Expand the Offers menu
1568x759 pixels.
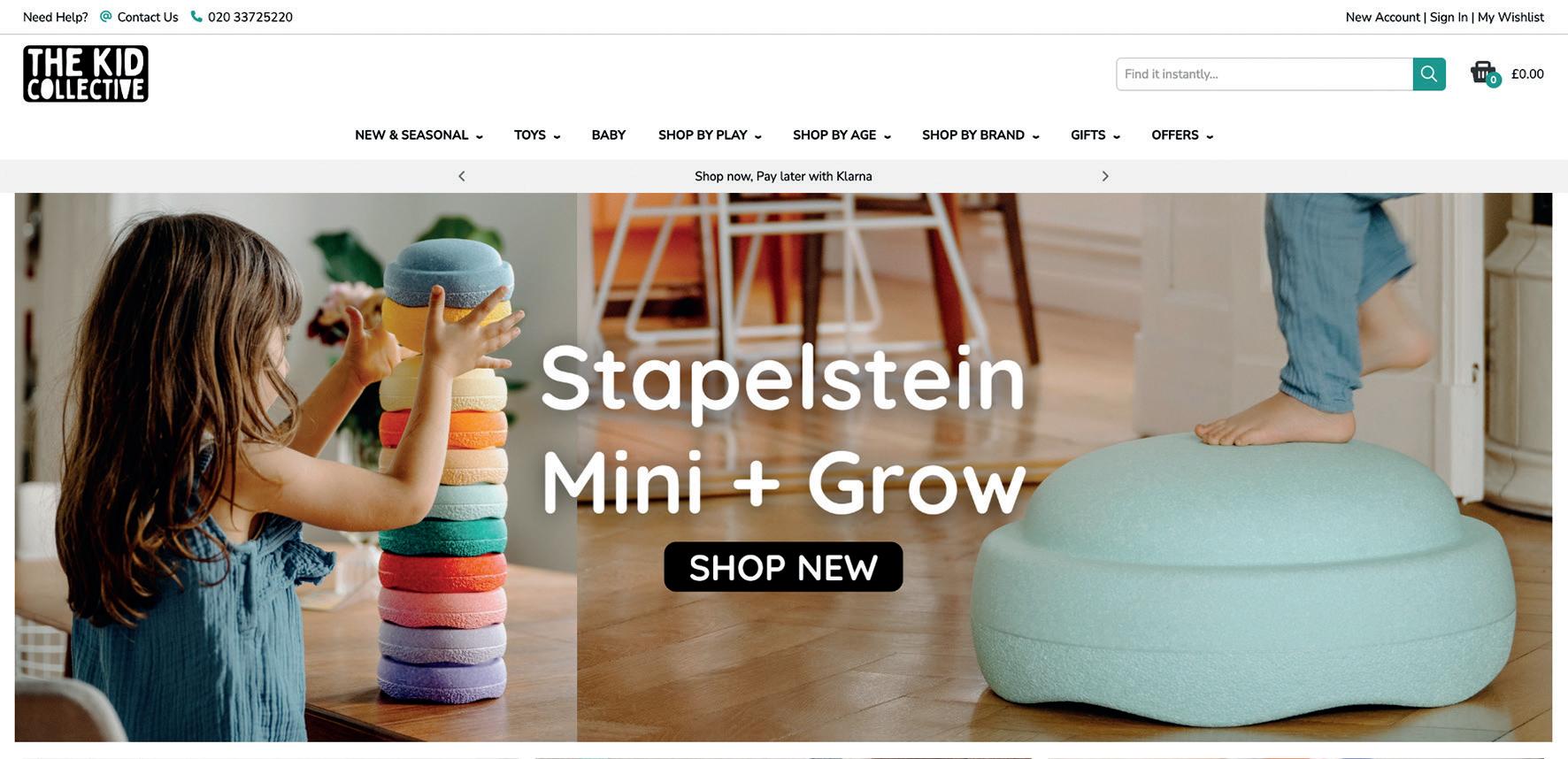point(1182,135)
